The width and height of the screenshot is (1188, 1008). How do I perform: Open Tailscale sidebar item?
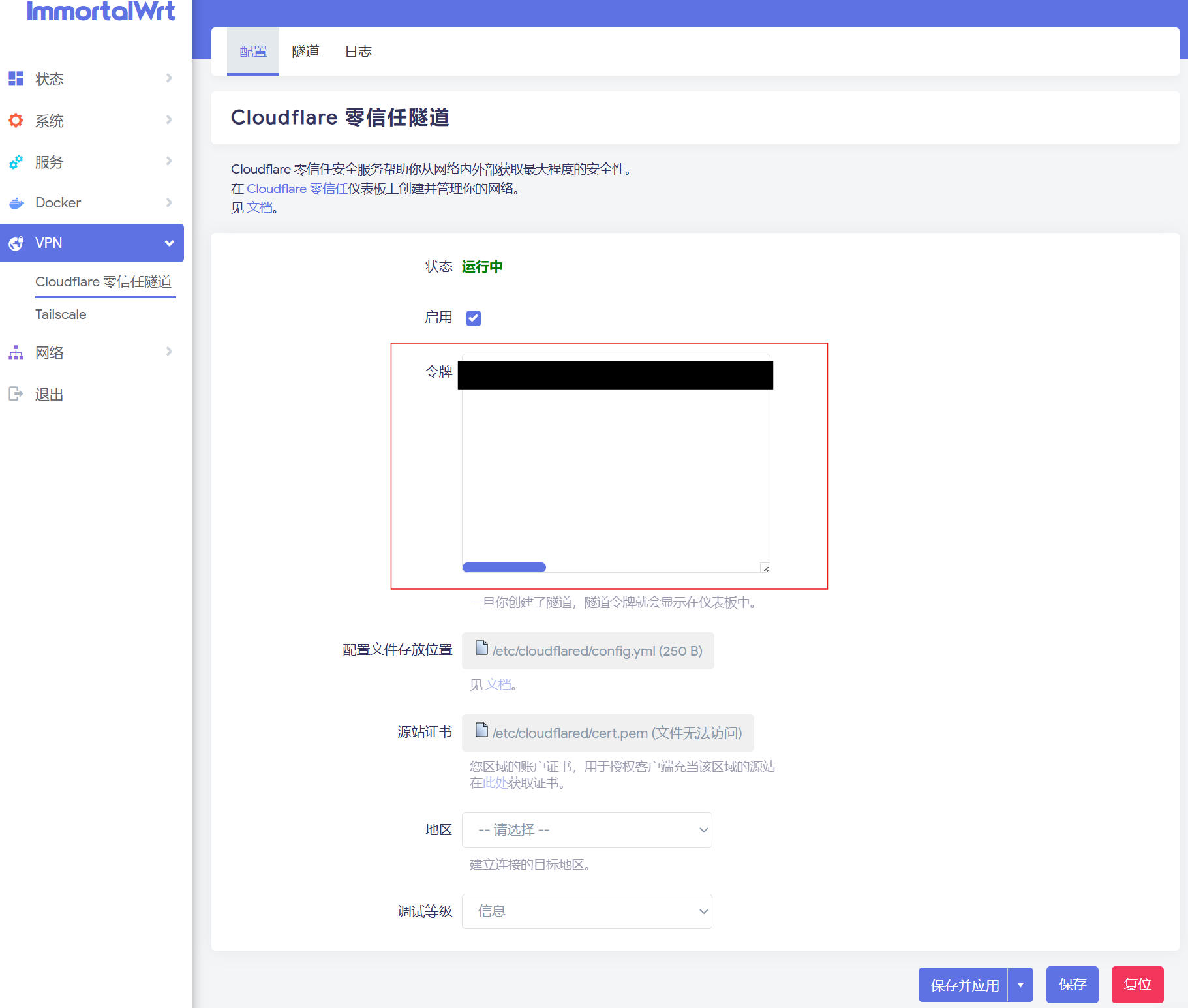tap(61, 314)
